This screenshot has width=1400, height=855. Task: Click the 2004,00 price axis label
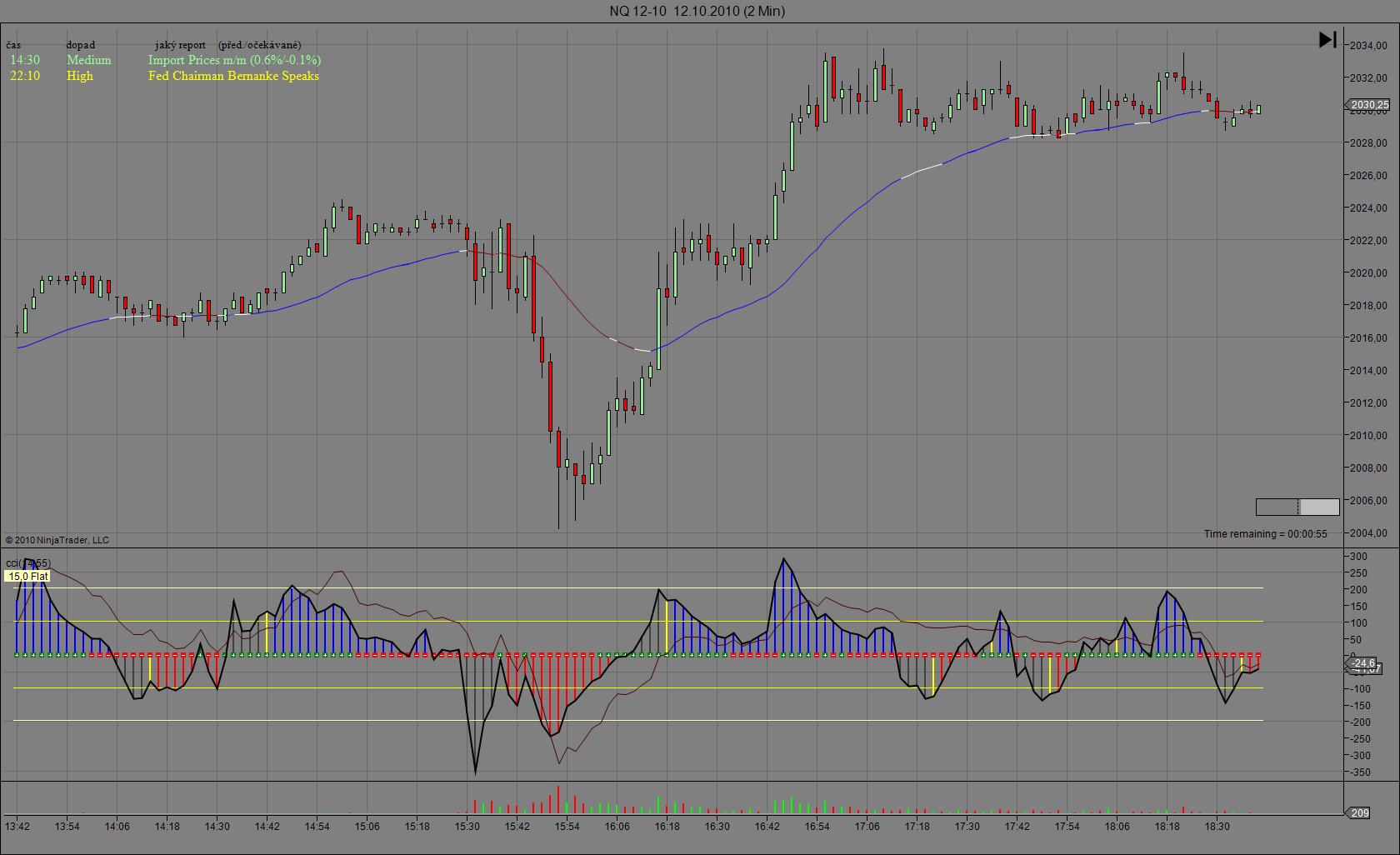point(1369,532)
